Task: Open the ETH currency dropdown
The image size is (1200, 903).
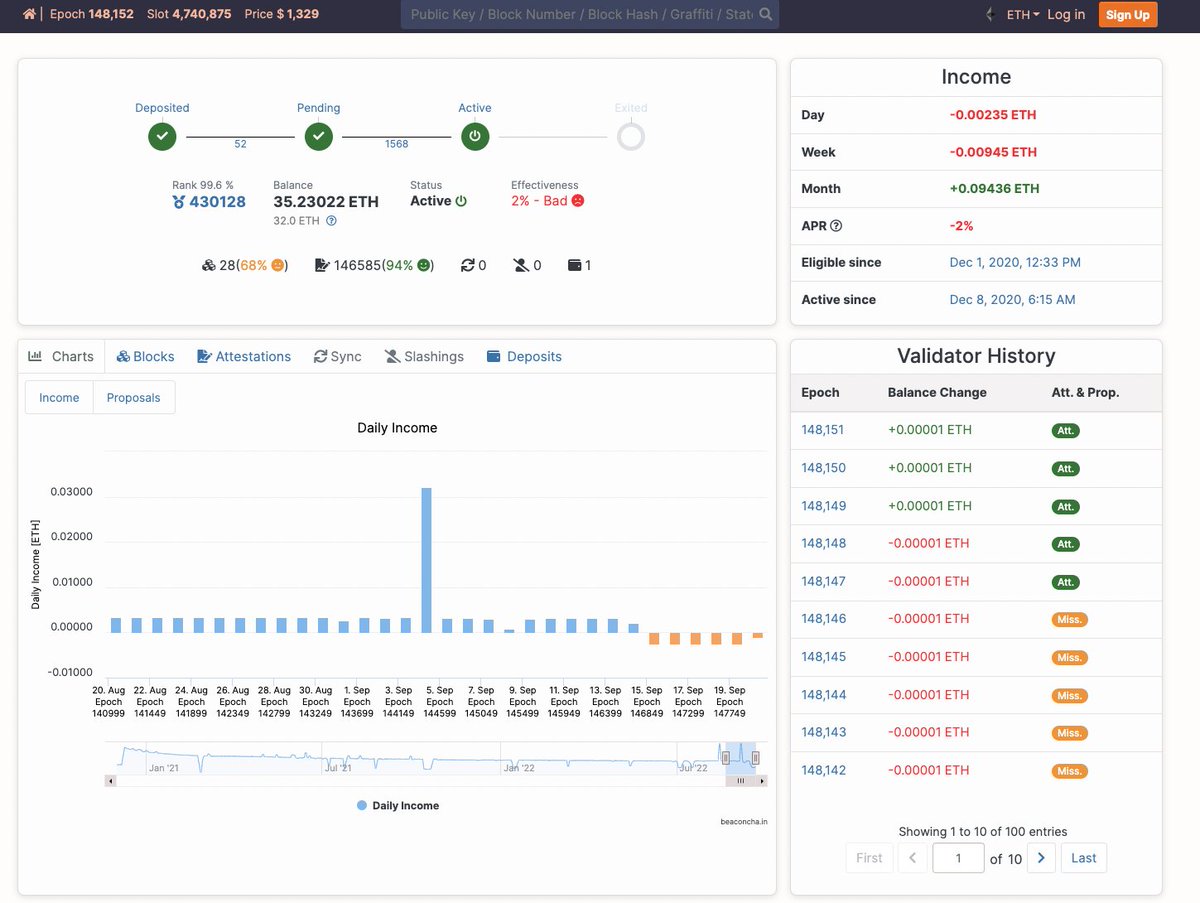Action: 1022,15
